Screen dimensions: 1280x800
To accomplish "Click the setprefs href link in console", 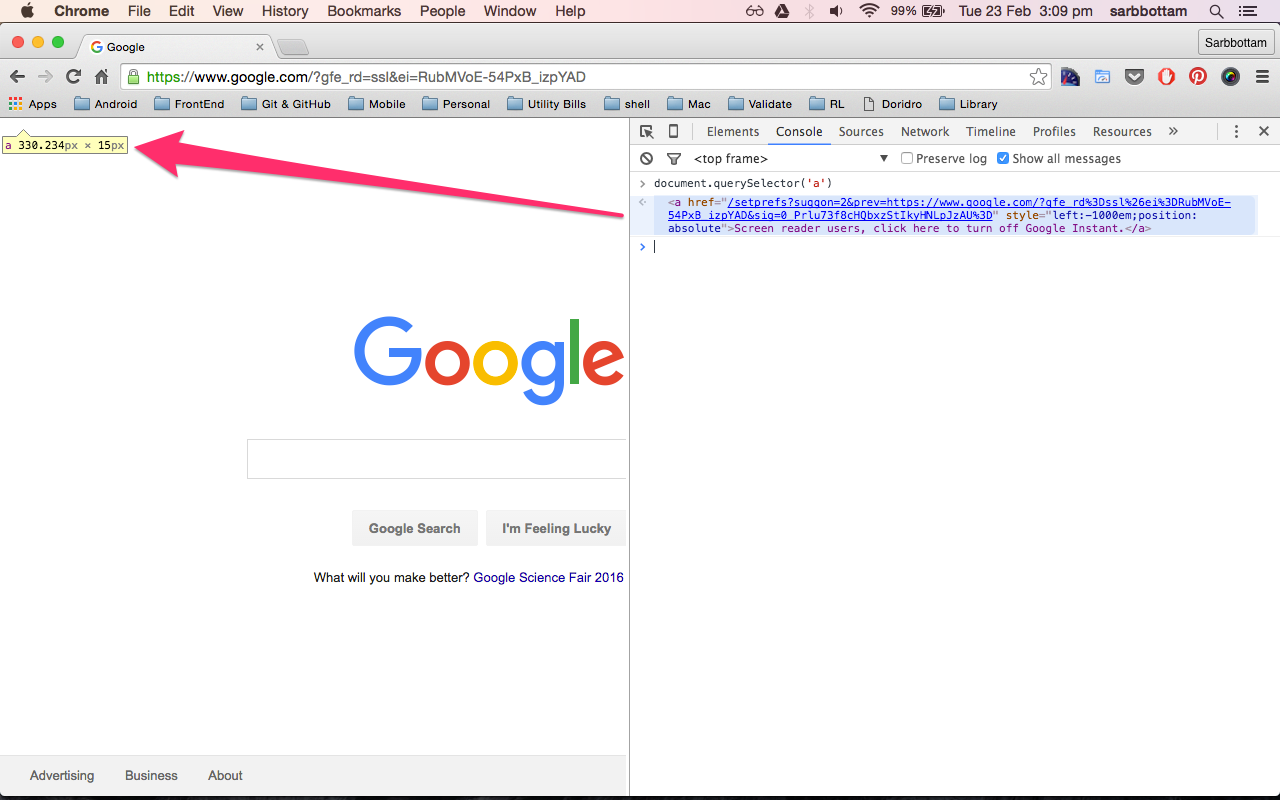I will point(950,208).
